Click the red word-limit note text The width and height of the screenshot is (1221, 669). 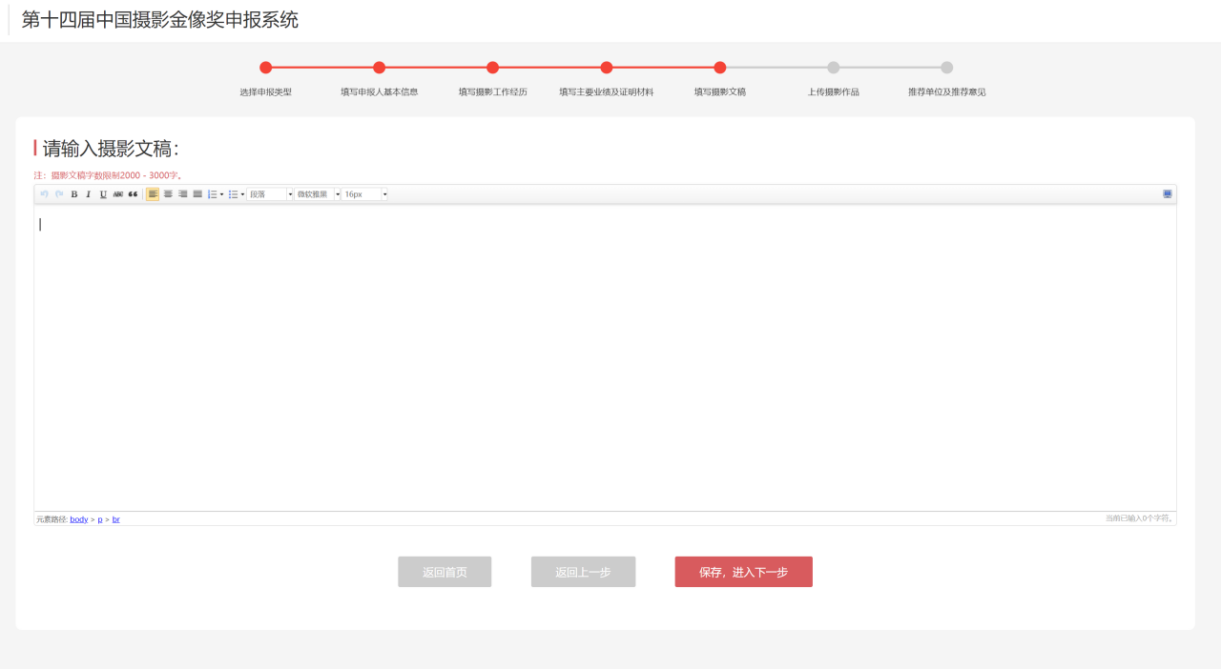[108, 175]
